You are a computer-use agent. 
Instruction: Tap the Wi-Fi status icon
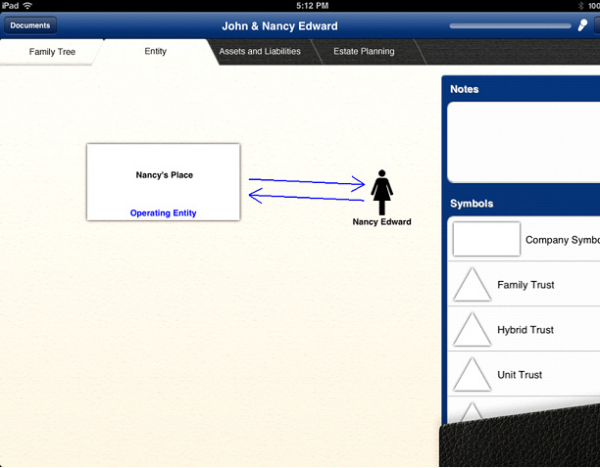(x=28, y=6)
